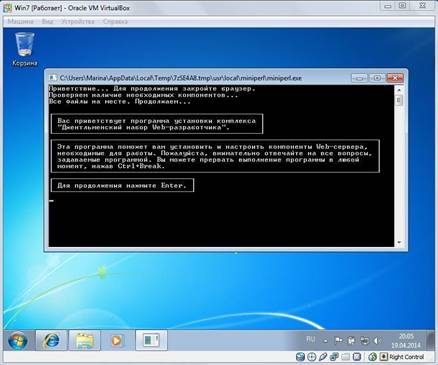Screen dimensions: 438x365
Task: Open the Корзина recycle bin desktop icon
Action: pos(25,49)
